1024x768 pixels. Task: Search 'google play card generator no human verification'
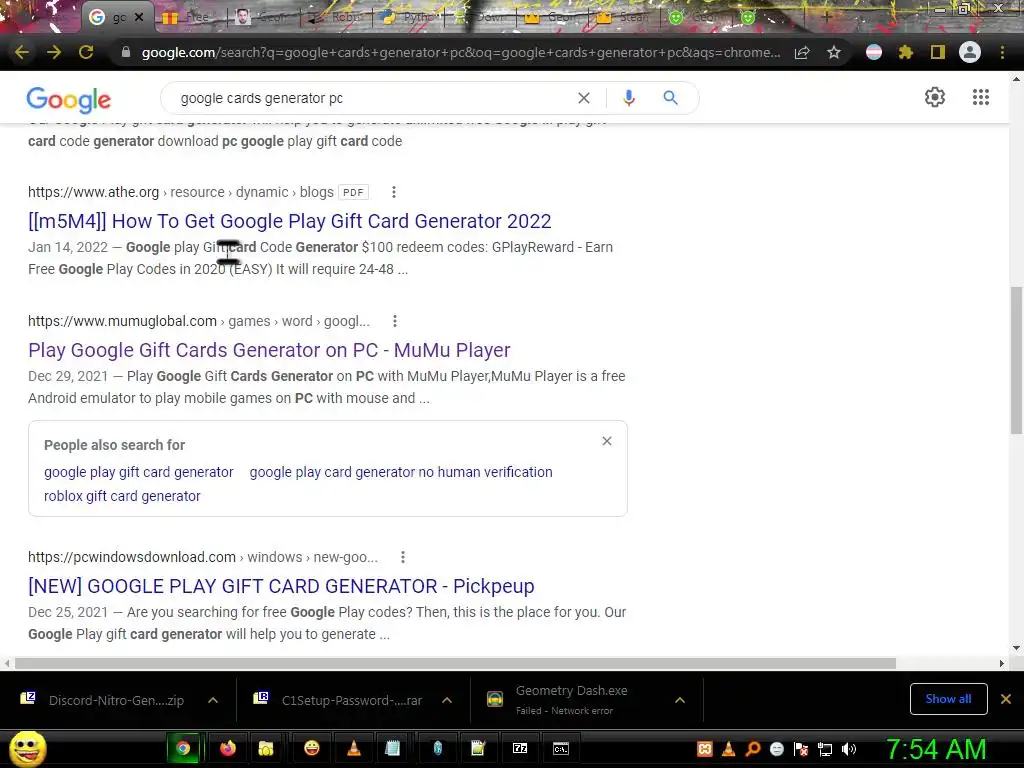click(x=401, y=472)
